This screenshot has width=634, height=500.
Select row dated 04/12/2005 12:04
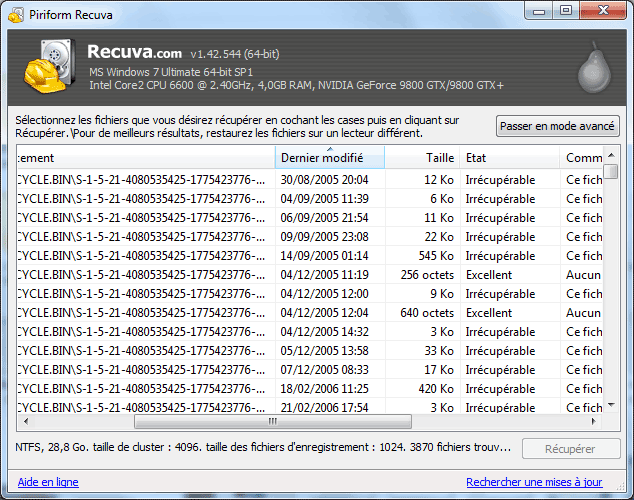click(x=310, y=313)
